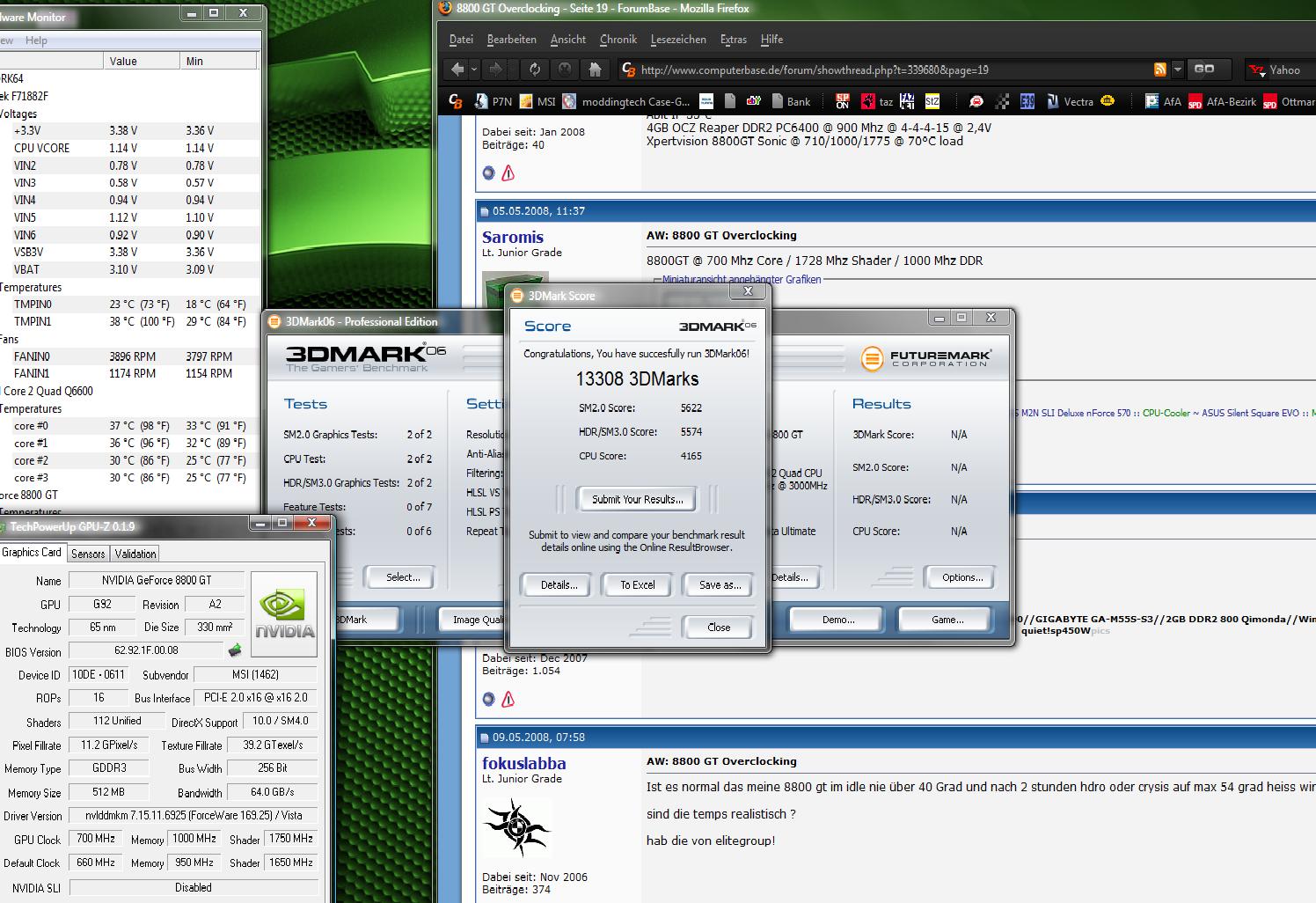Click the Firefox stop loading icon
The width and height of the screenshot is (1316, 903).
pos(565,70)
